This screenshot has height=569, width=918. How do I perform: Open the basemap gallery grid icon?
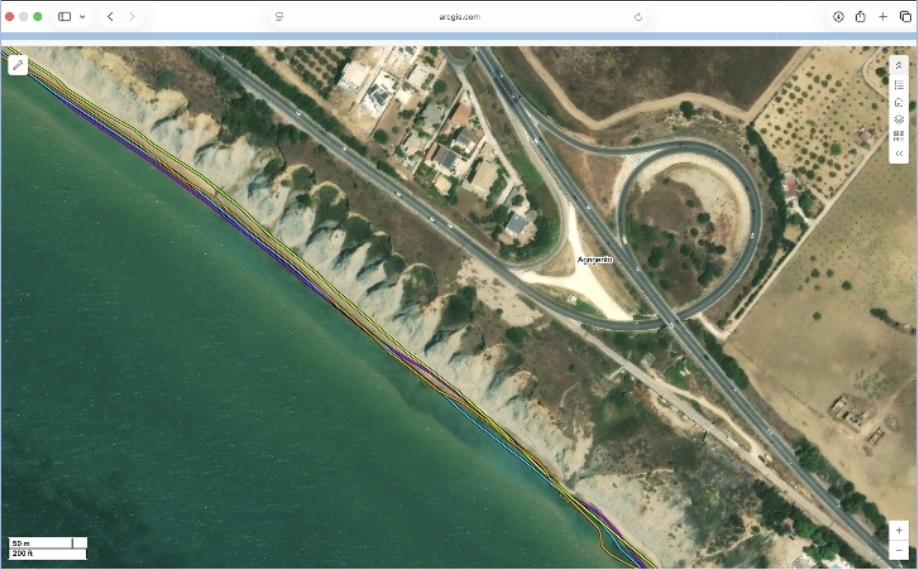coord(899,136)
